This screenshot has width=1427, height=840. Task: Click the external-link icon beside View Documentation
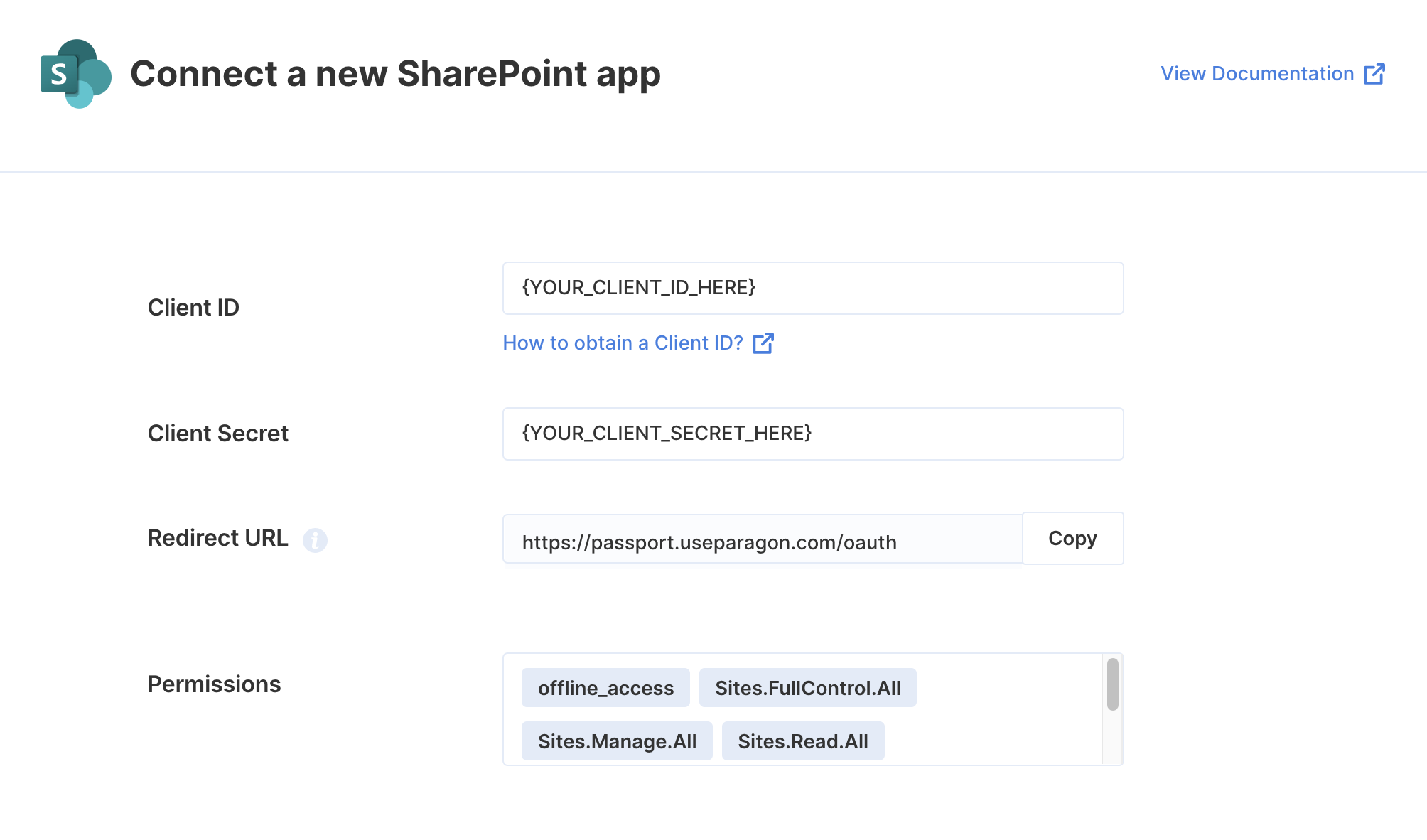coord(1374,74)
